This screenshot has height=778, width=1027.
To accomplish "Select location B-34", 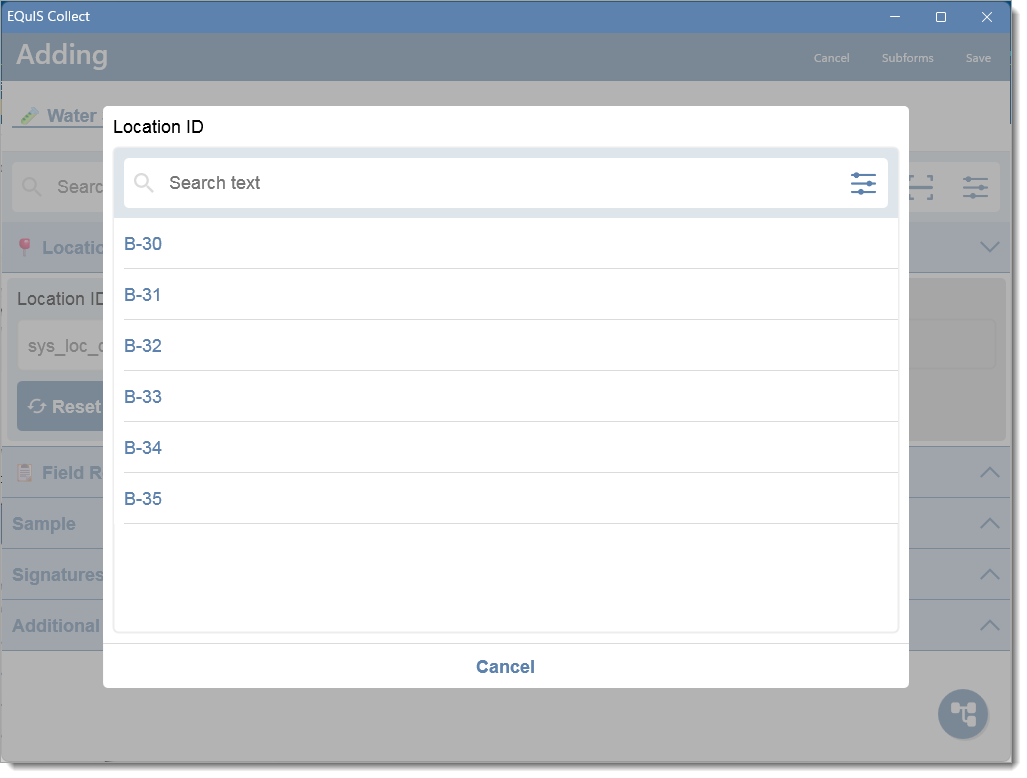I will point(511,448).
